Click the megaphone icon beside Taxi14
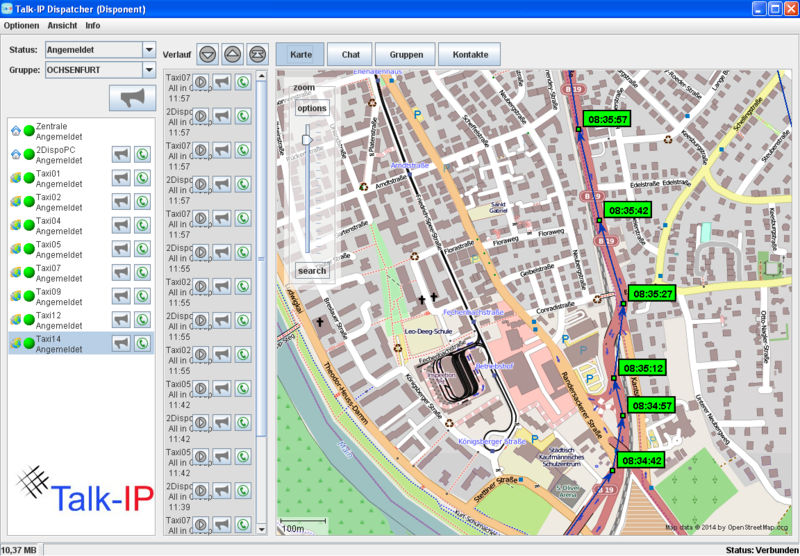Screen dimensions: 800x556 [x=121, y=343]
